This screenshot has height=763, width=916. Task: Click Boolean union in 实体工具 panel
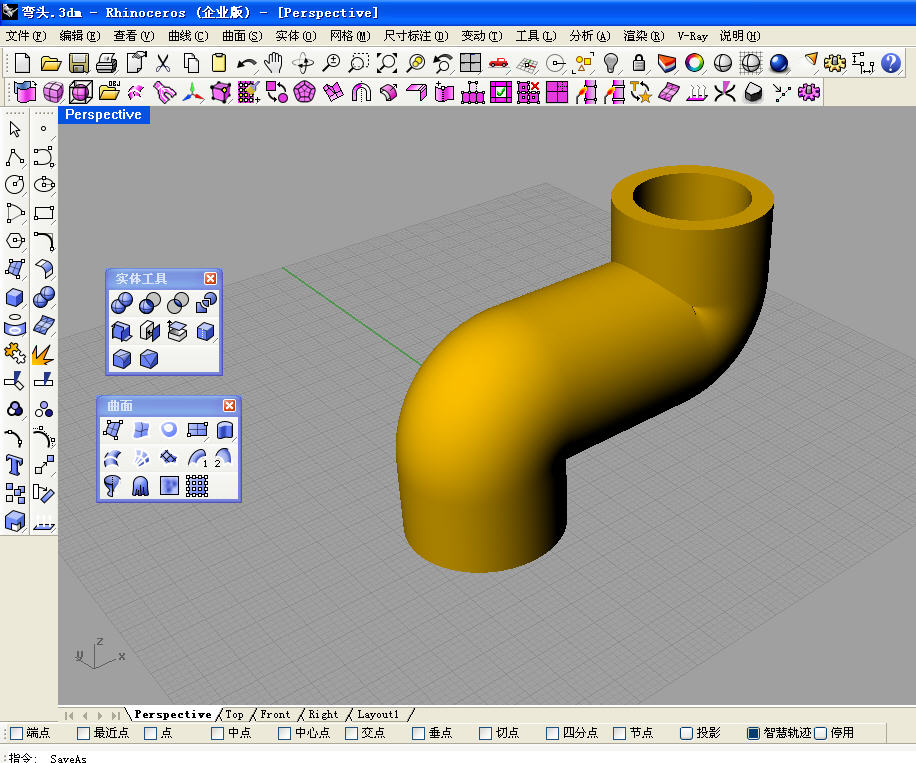pyautogui.click(x=122, y=303)
